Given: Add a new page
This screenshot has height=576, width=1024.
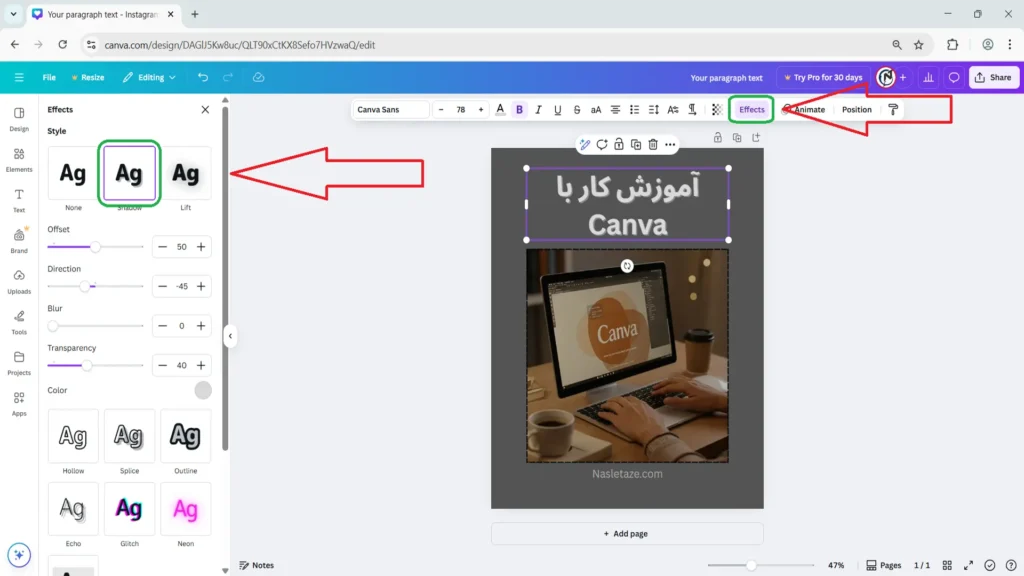Looking at the screenshot, I should click(x=627, y=534).
